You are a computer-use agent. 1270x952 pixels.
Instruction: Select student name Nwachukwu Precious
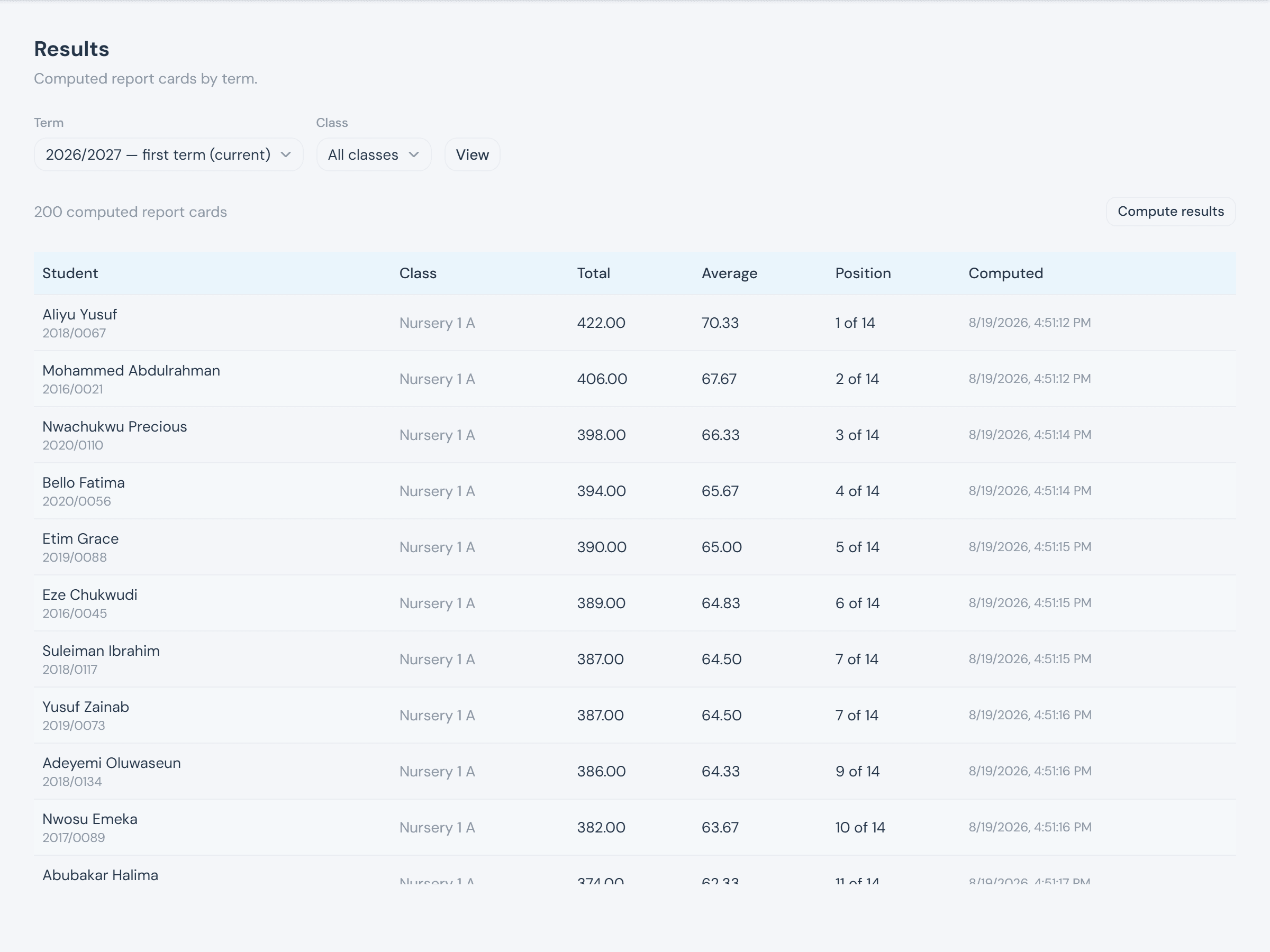pos(115,426)
